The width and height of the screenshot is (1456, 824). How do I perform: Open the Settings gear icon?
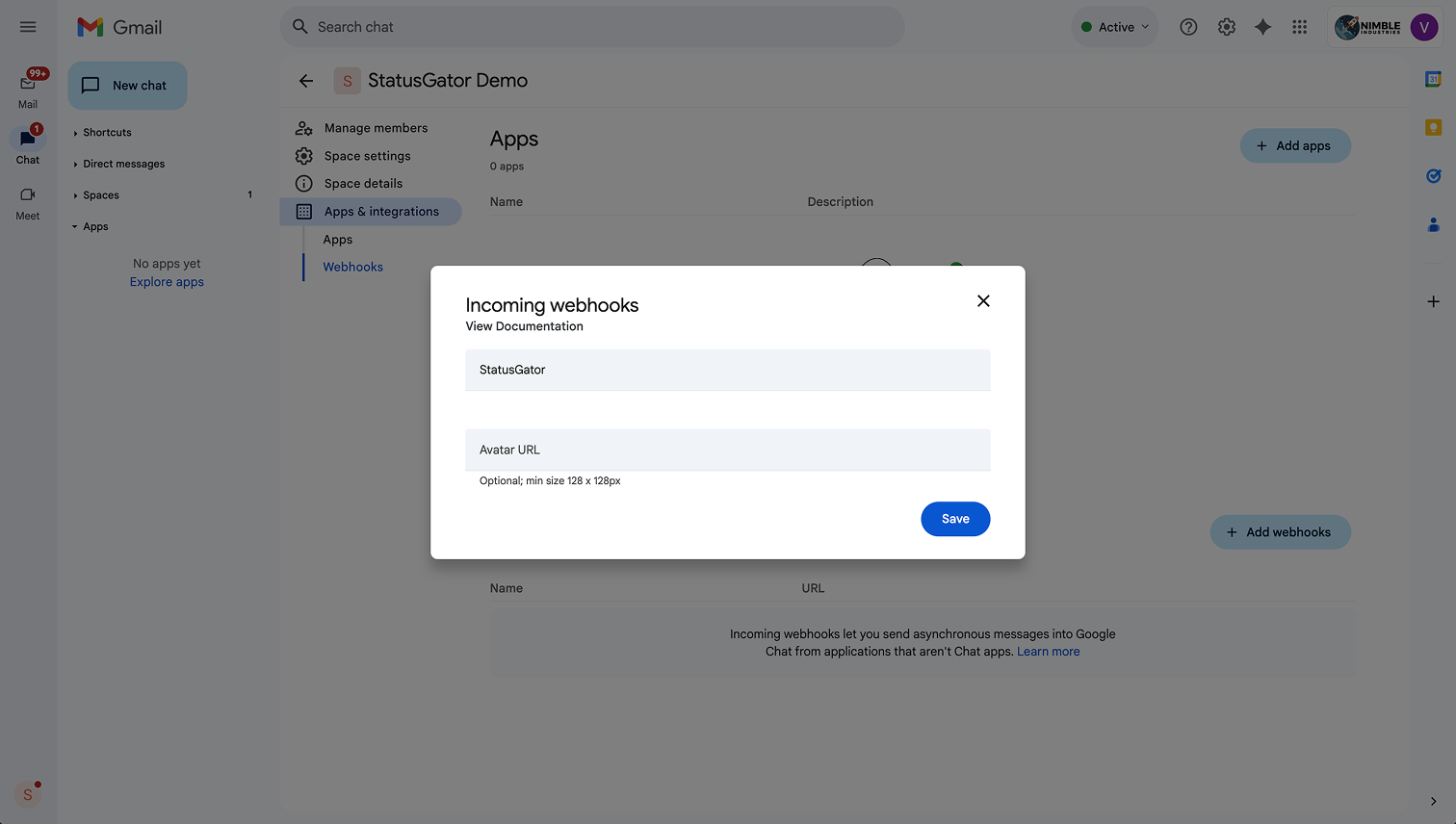click(1226, 27)
